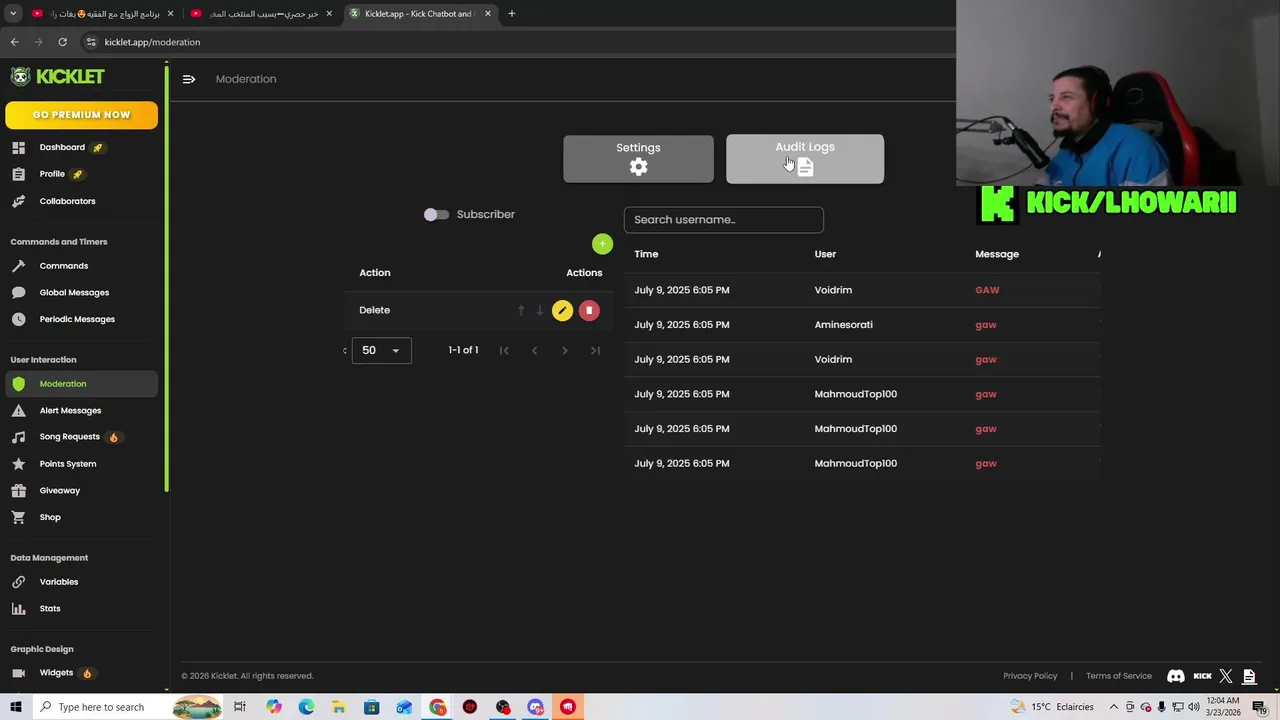Go to last page of actions
1280x720 pixels.
(x=595, y=350)
